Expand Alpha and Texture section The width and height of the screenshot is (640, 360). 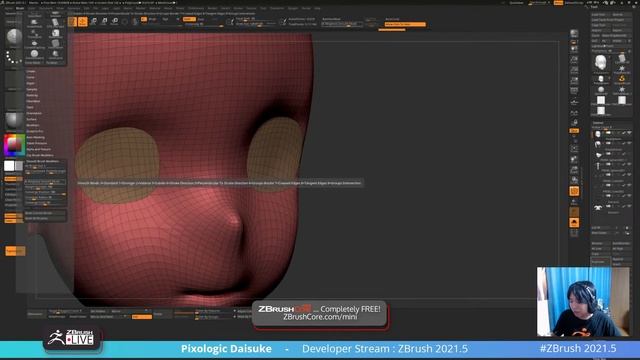(x=39, y=149)
